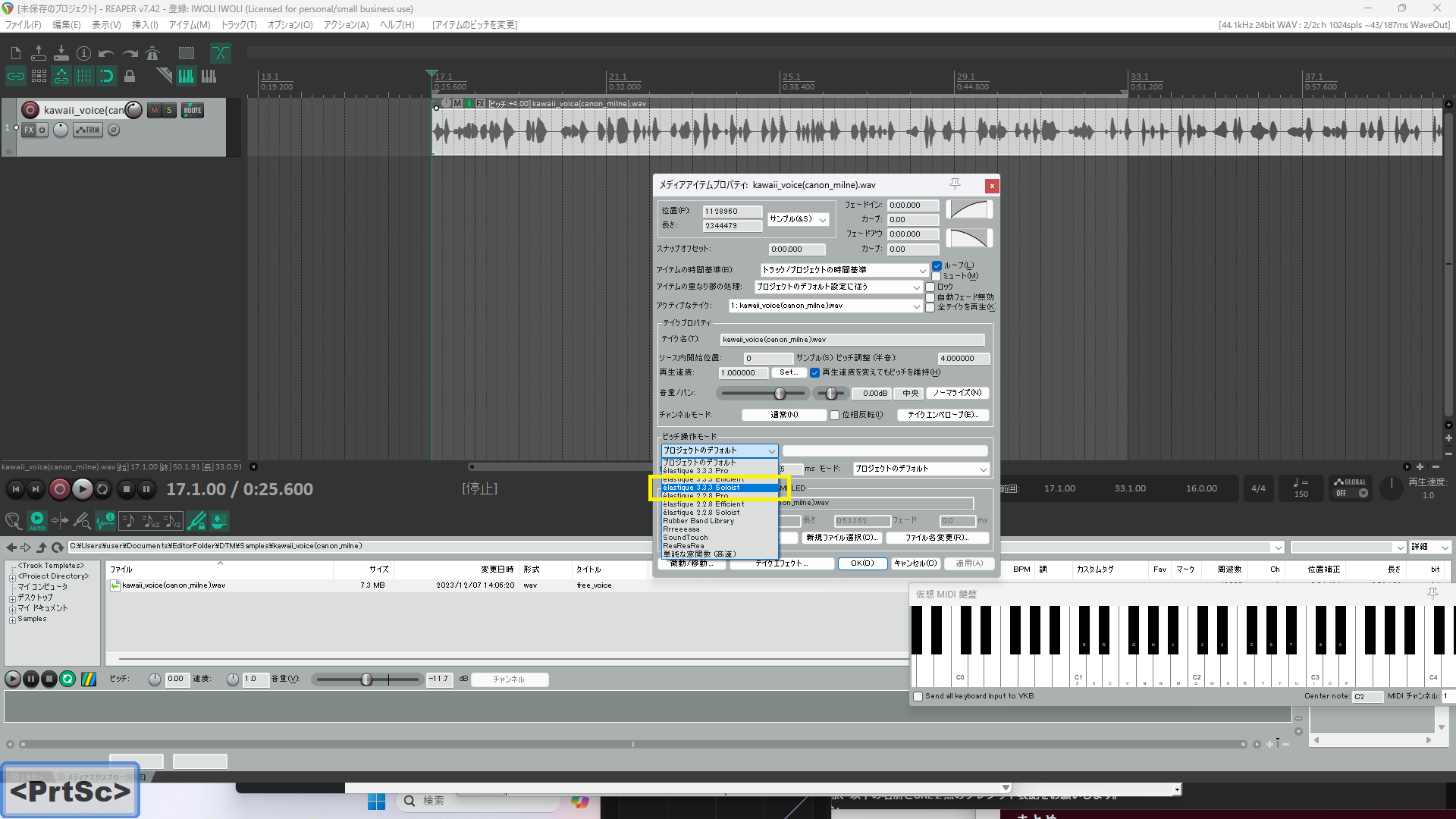This screenshot has height=819, width=1456.
Task: Open Project Settings info icon
Action: point(84,53)
